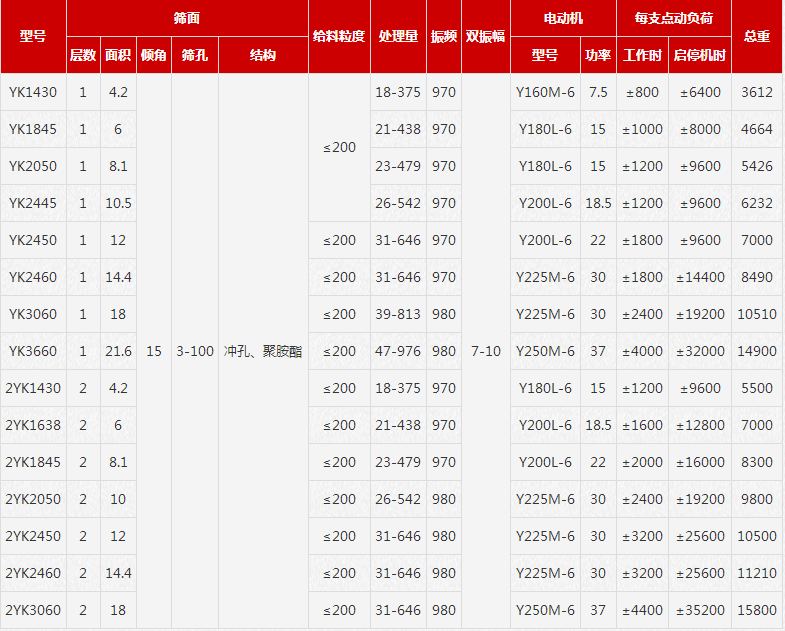
Task: Select the 总重 column header
Action: [757, 37]
